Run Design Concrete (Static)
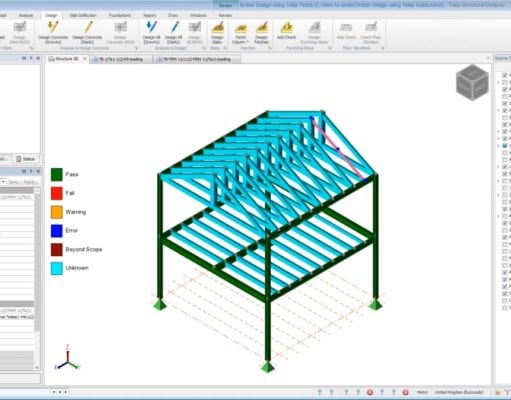511x400 pixels. pos(87,32)
